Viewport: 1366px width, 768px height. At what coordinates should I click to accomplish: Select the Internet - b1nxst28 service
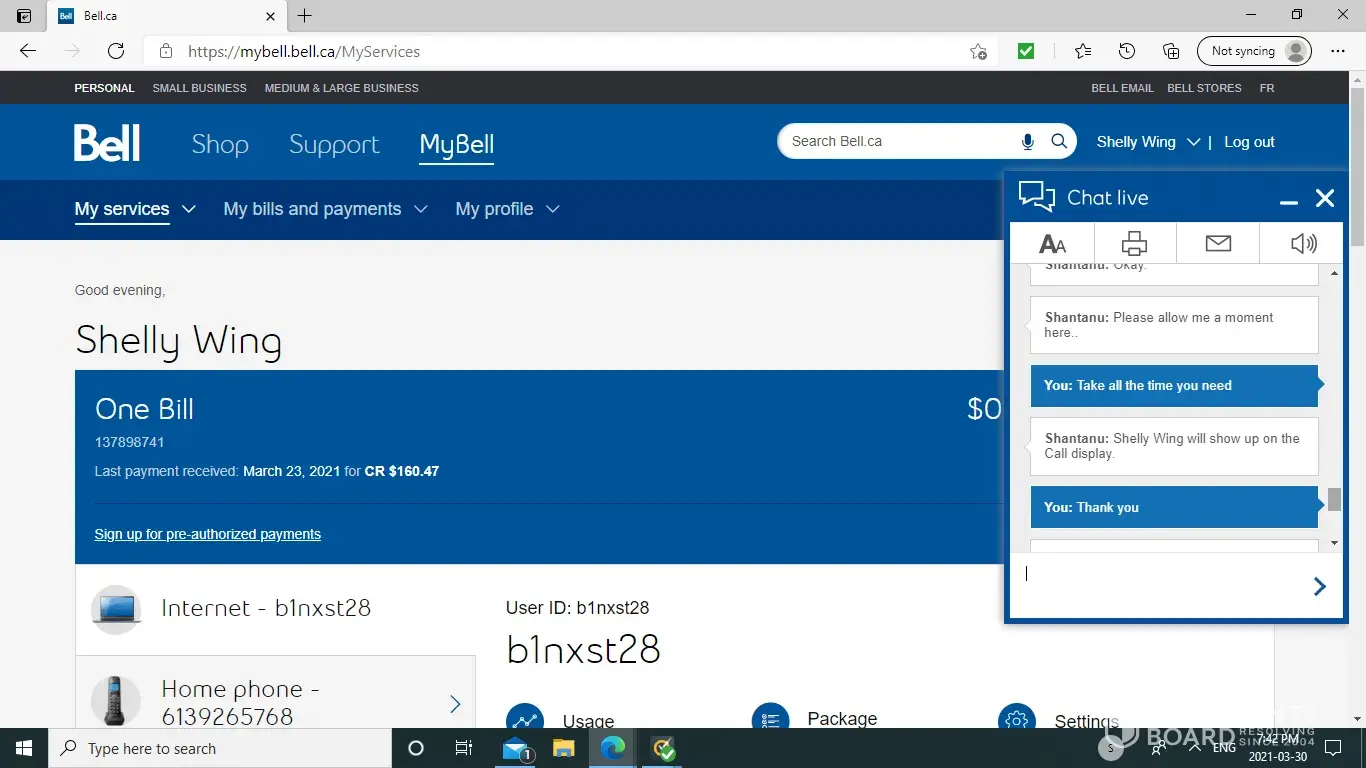point(275,609)
